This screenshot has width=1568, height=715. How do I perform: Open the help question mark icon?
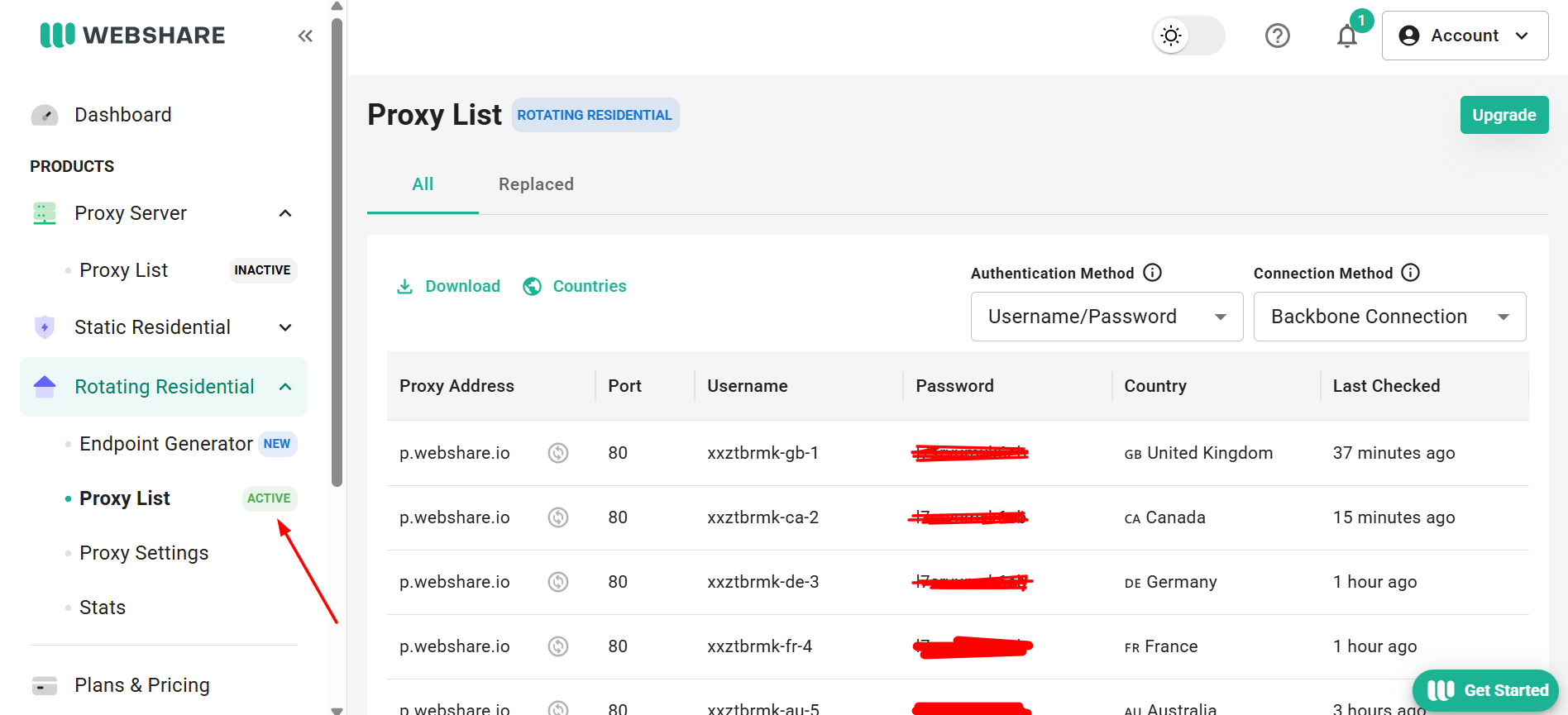[1278, 36]
